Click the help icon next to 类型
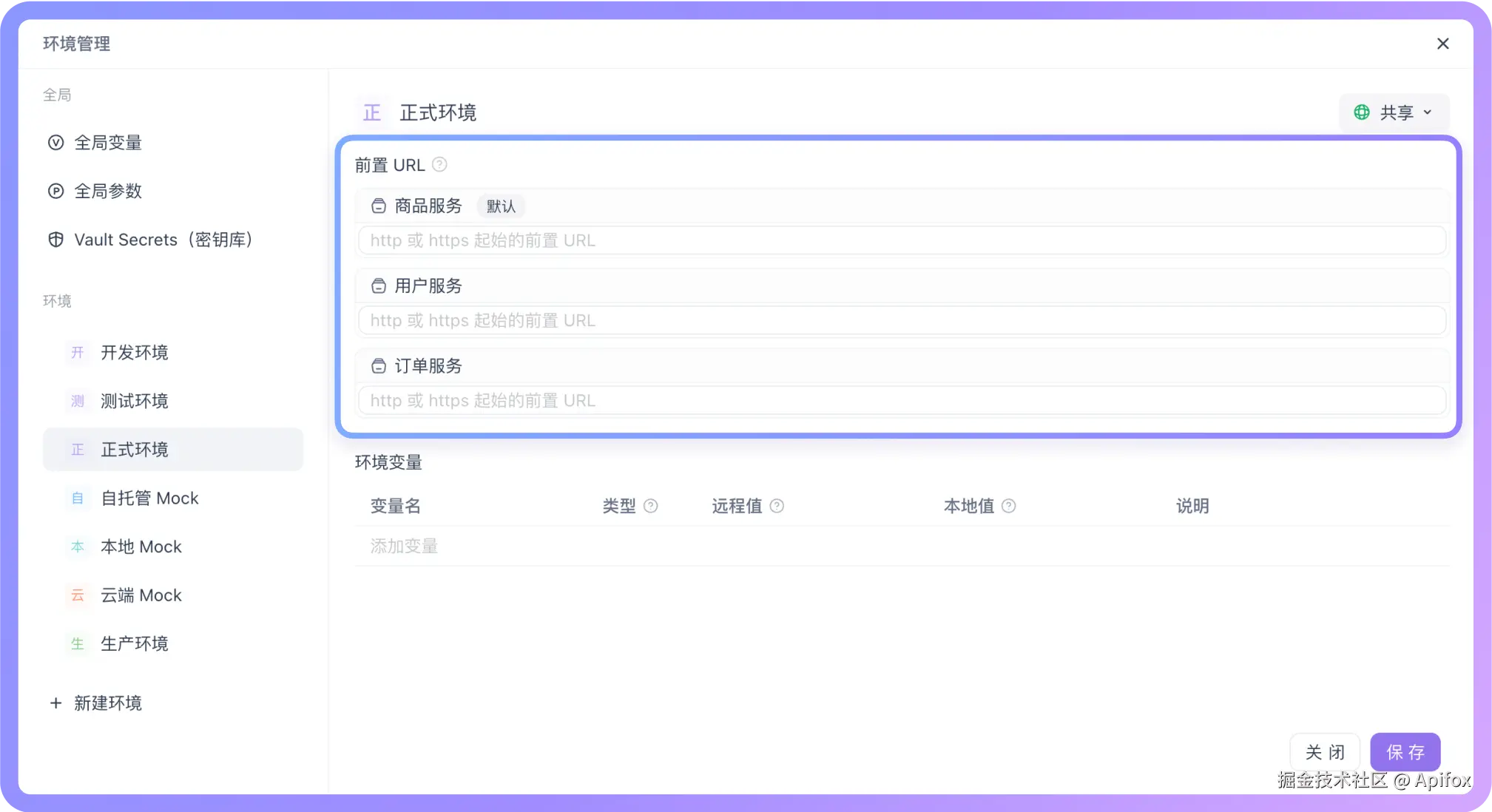 650,506
